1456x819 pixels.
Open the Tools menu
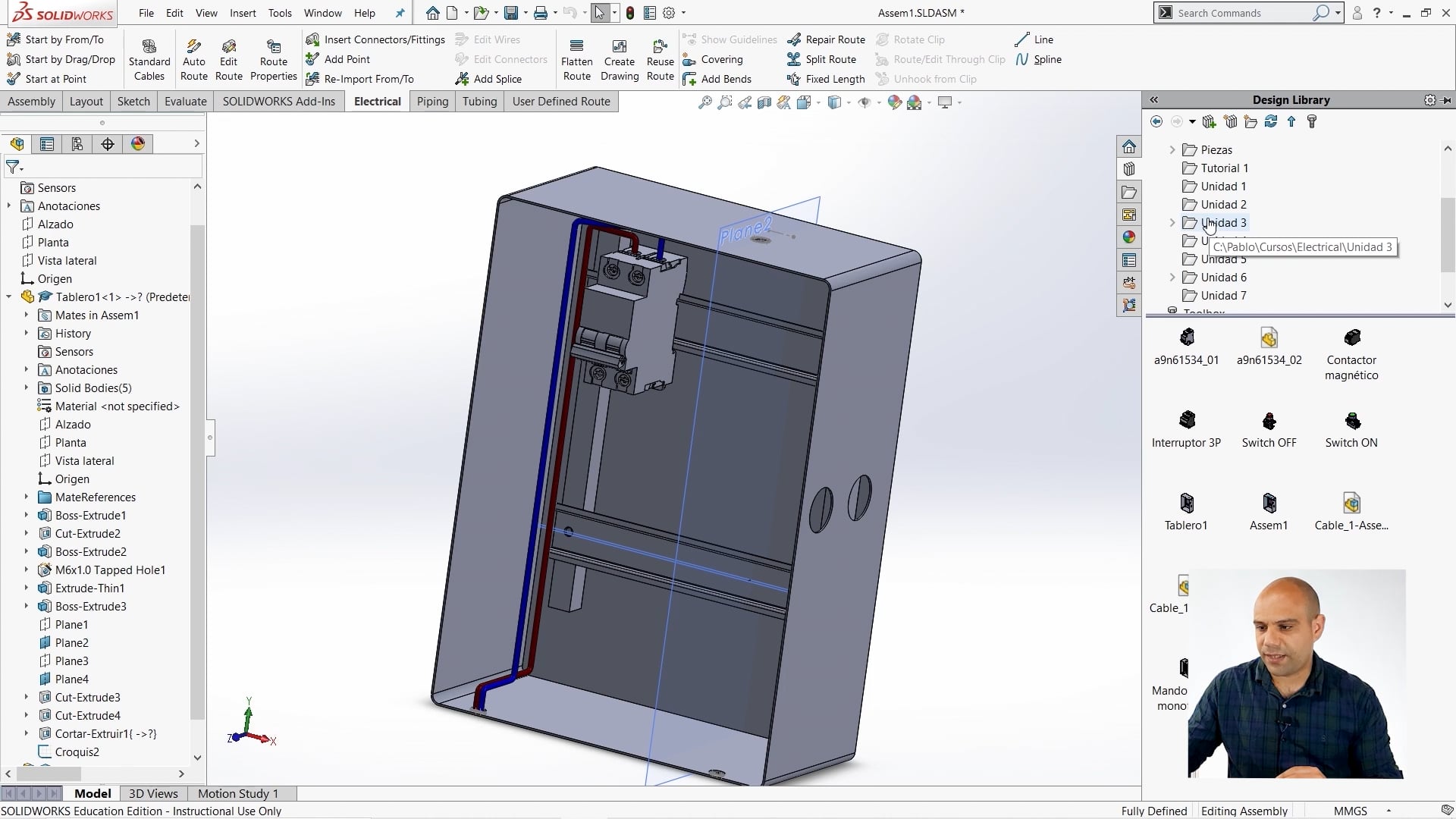pos(280,13)
